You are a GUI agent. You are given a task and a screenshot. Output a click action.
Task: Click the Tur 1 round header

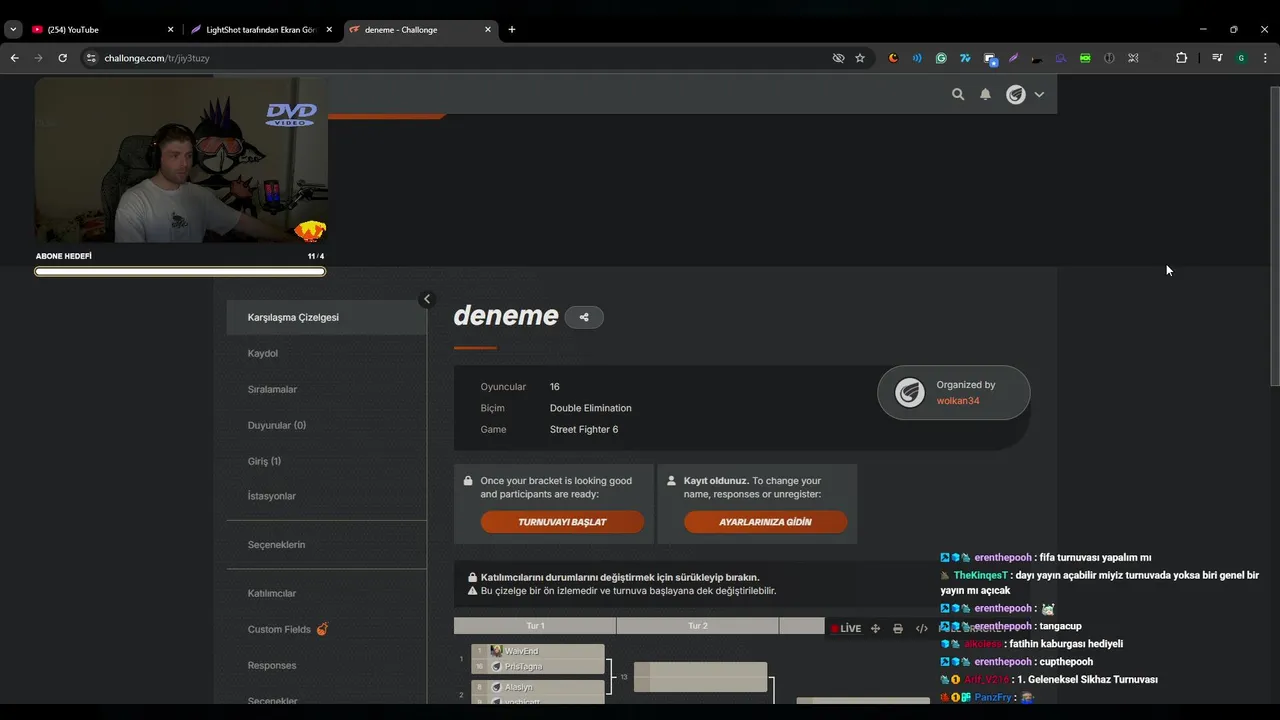click(535, 626)
